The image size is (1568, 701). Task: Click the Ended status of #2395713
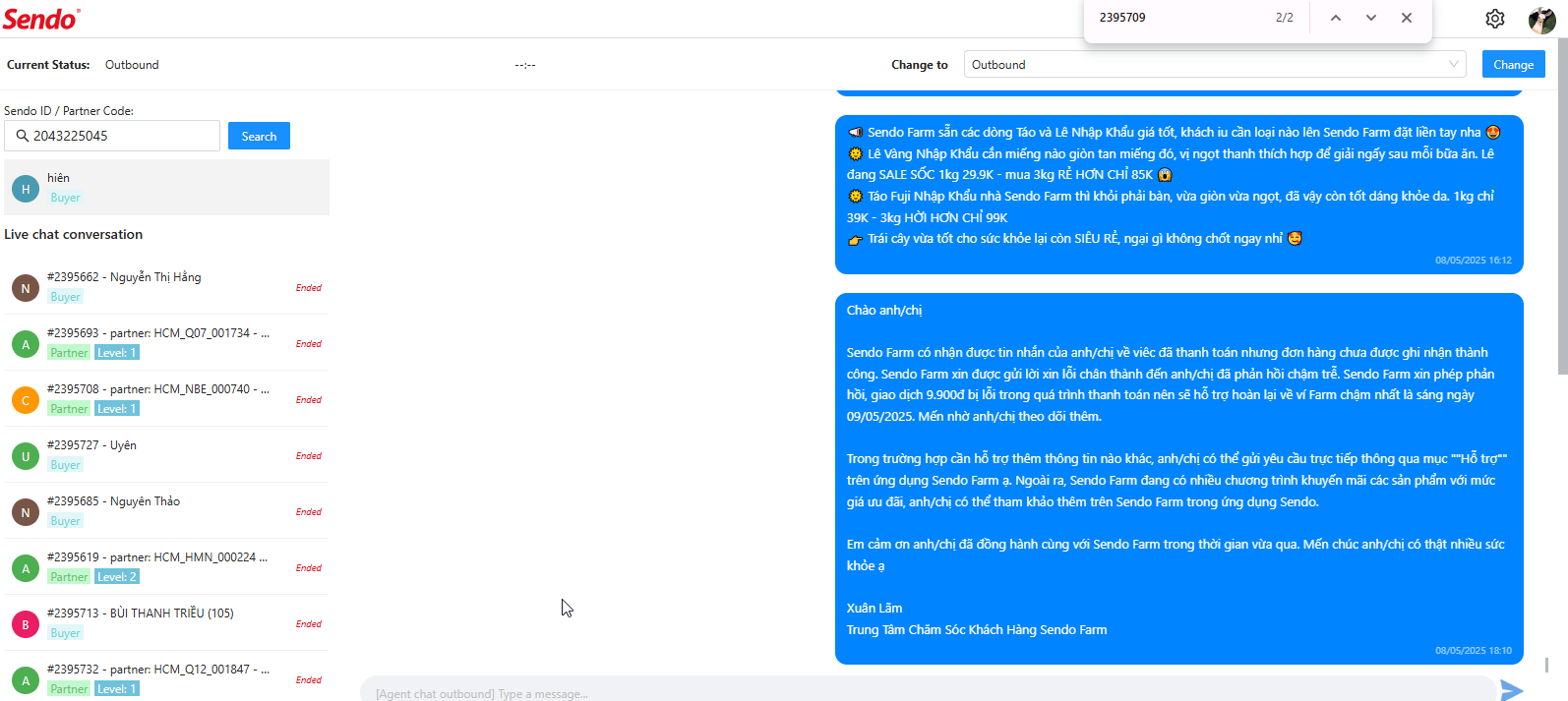309,624
